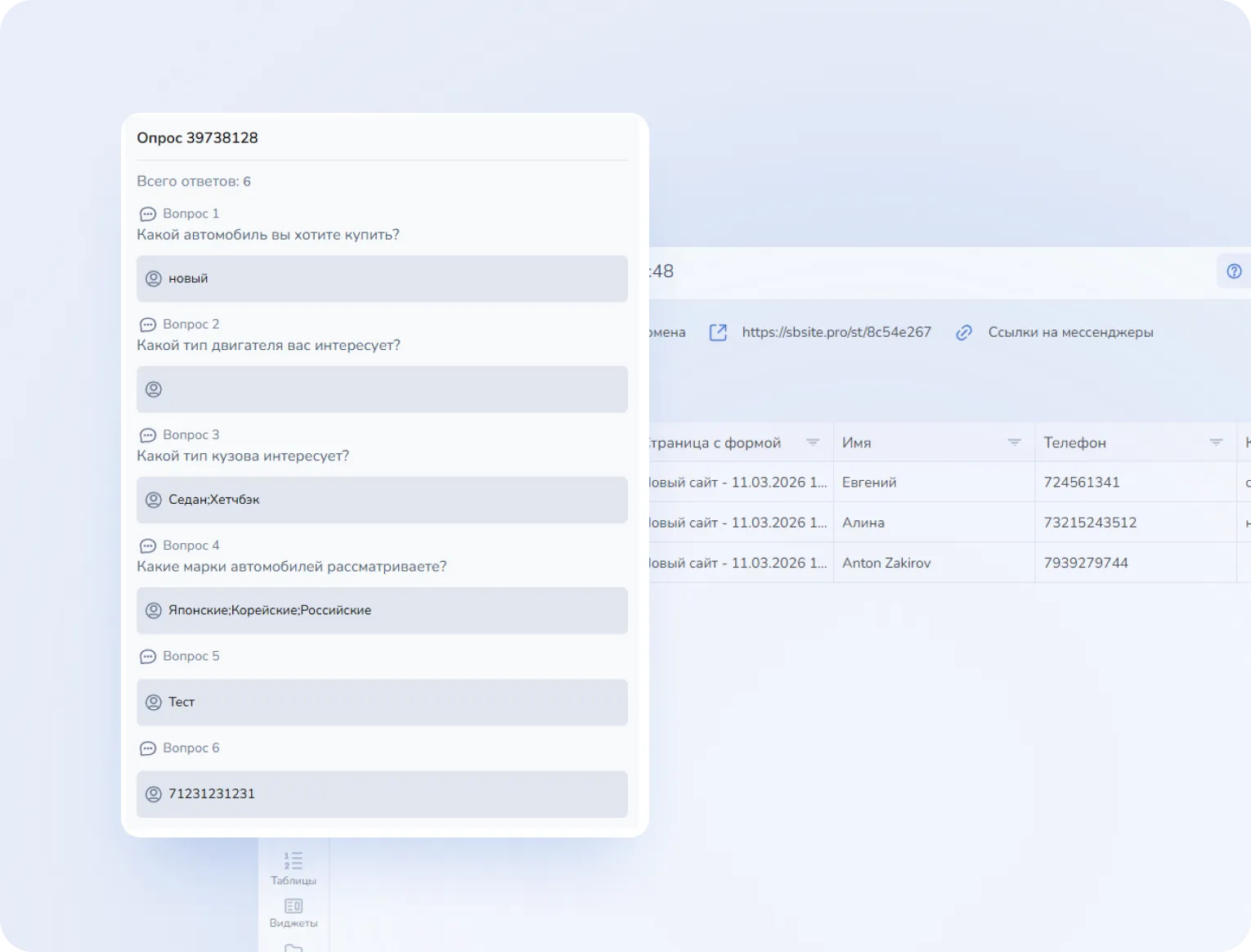Viewport: 1251px width, 952px height.
Task: Click the chain icon for messenger links
Action: (x=964, y=332)
